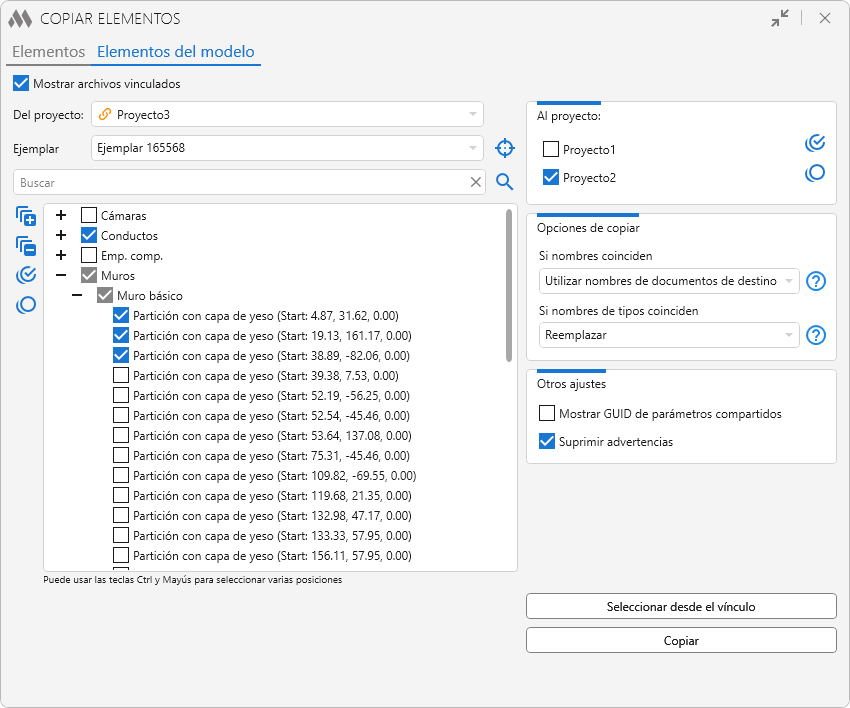Open help for 'Si nombres coinciden'
Viewport: 850px width, 708px height.
pos(816,281)
